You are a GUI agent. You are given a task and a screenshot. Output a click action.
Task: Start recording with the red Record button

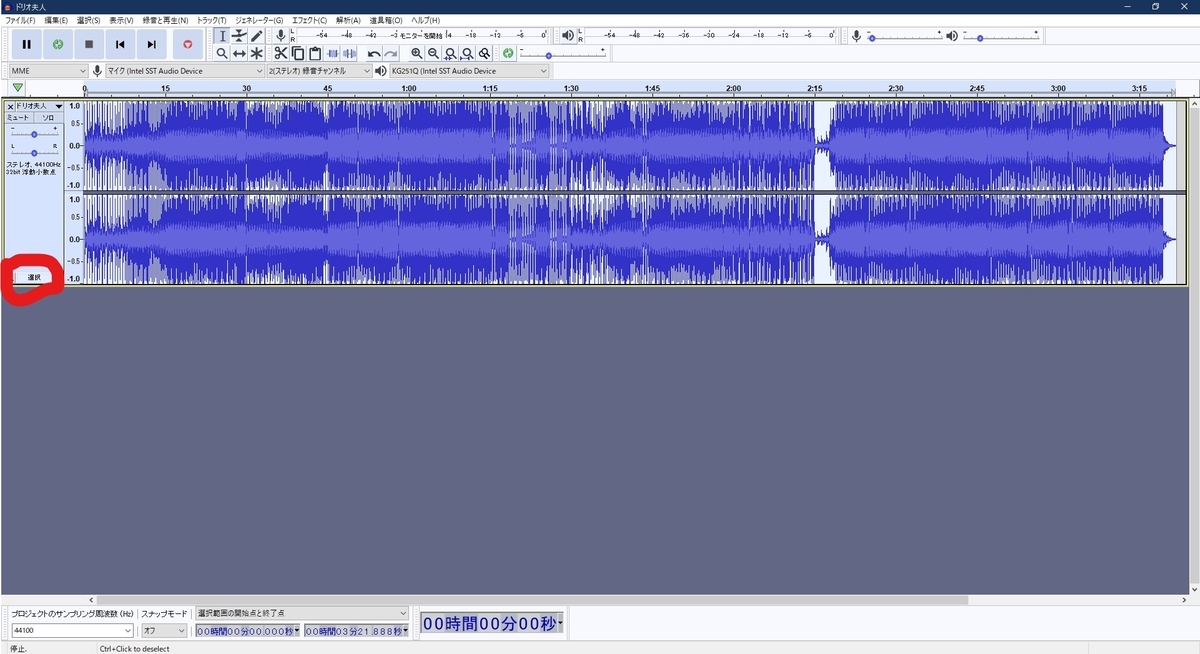(x=187, y=44)
